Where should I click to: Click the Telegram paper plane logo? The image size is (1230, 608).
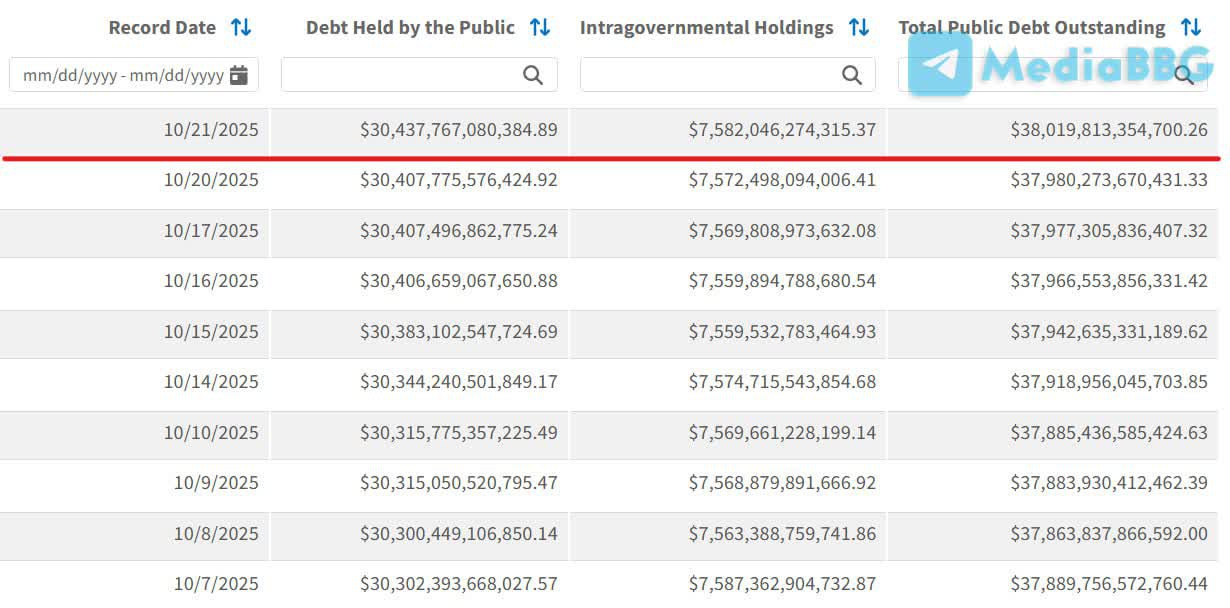coord(940,64)
